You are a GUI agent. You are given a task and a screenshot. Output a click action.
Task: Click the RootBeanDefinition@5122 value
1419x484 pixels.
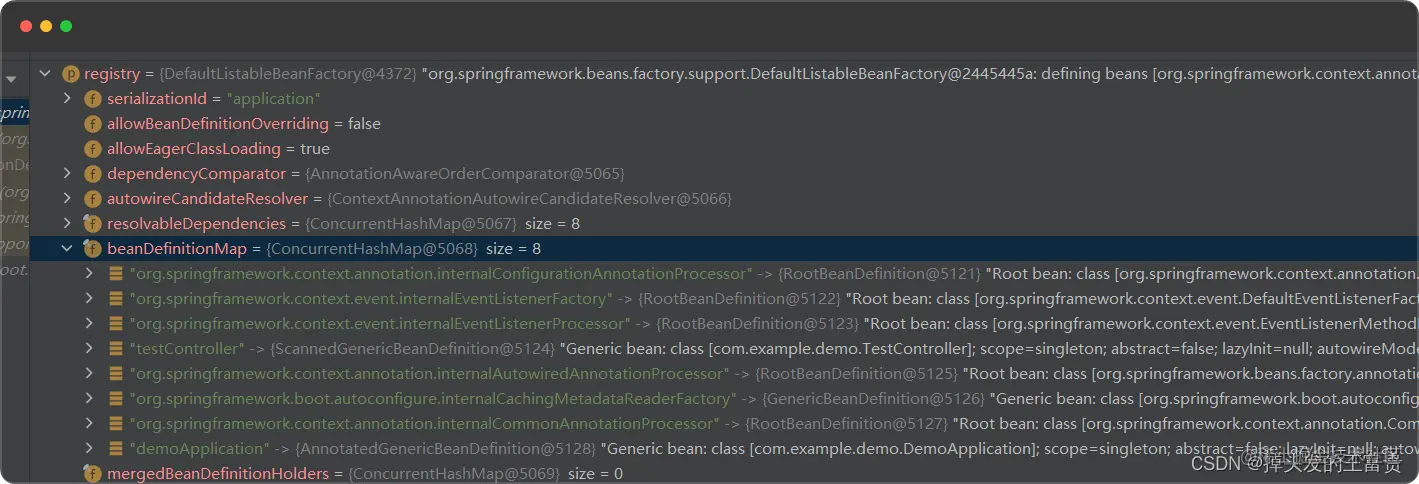pyautogui.click(x=739, y=299)
